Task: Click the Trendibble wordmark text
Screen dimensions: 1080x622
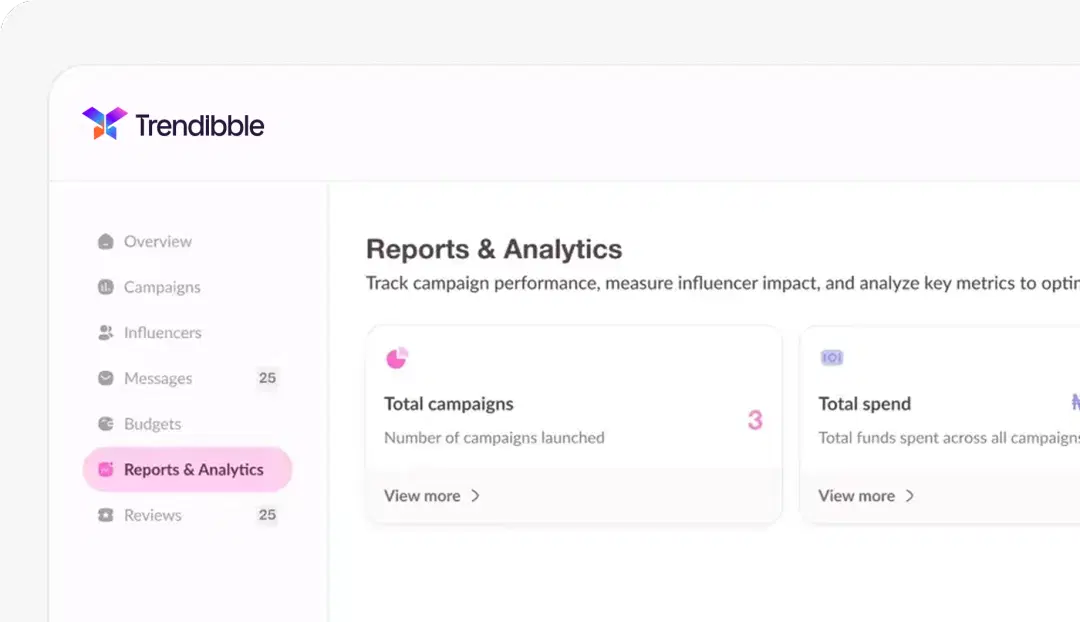Action: coord(199,126)
